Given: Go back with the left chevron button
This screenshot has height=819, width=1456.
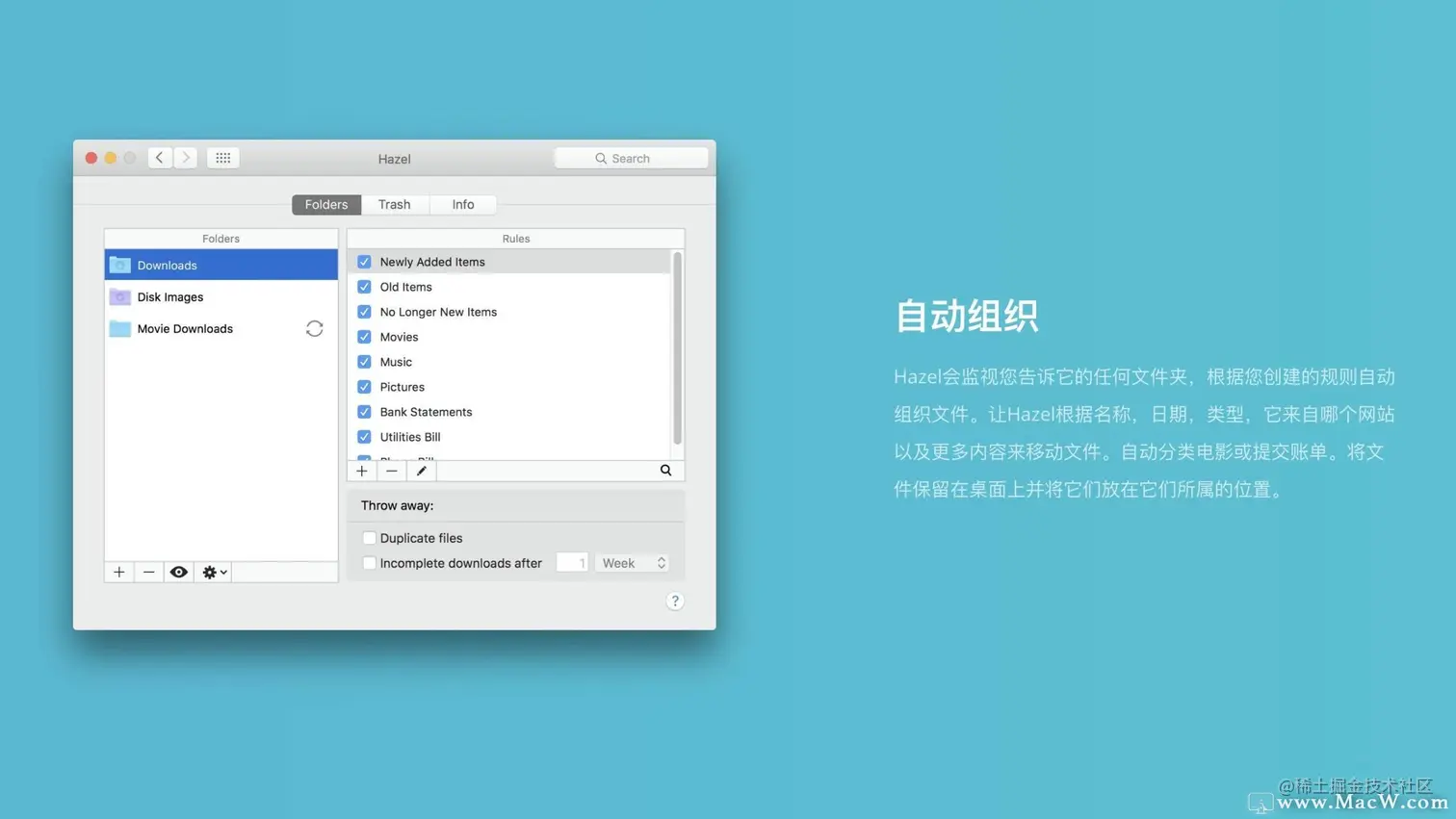Looking at the screenshot, I should click(x=160, y=158).
